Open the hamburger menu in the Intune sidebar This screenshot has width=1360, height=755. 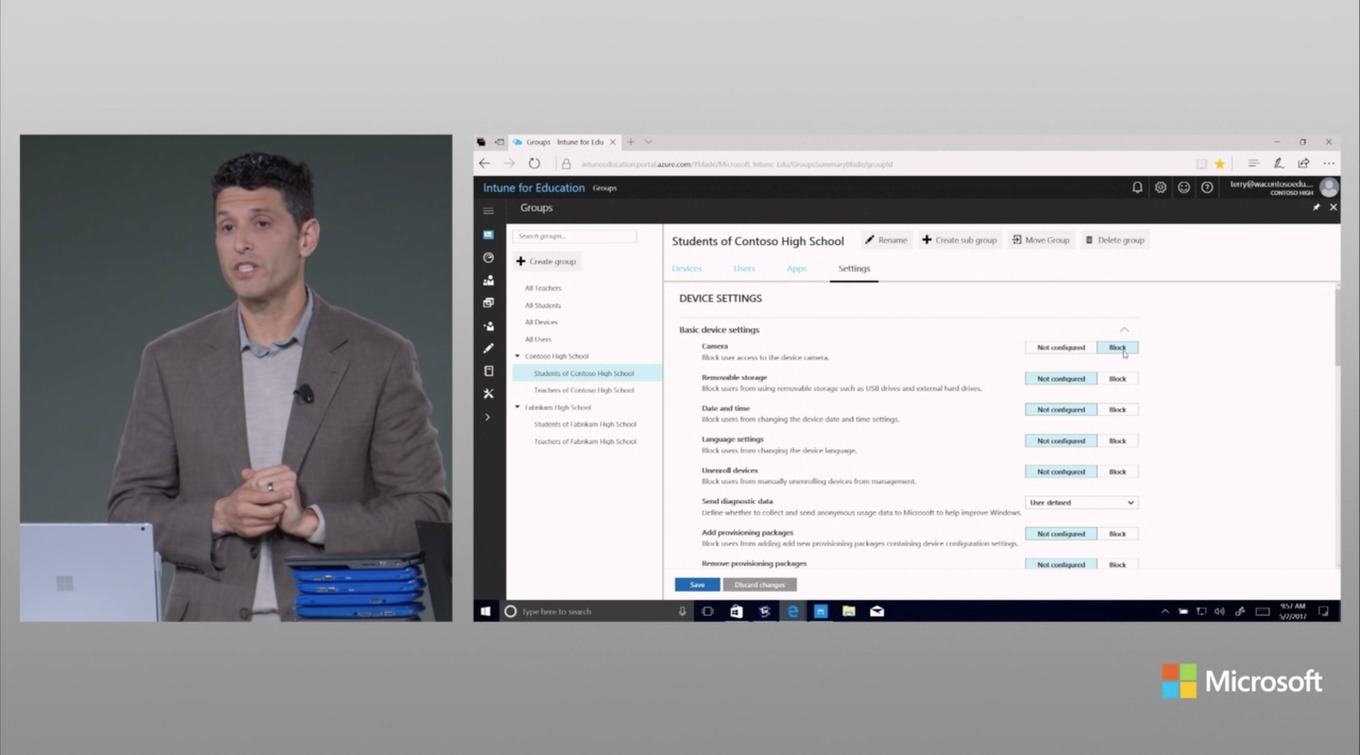[x=488, y=211]
